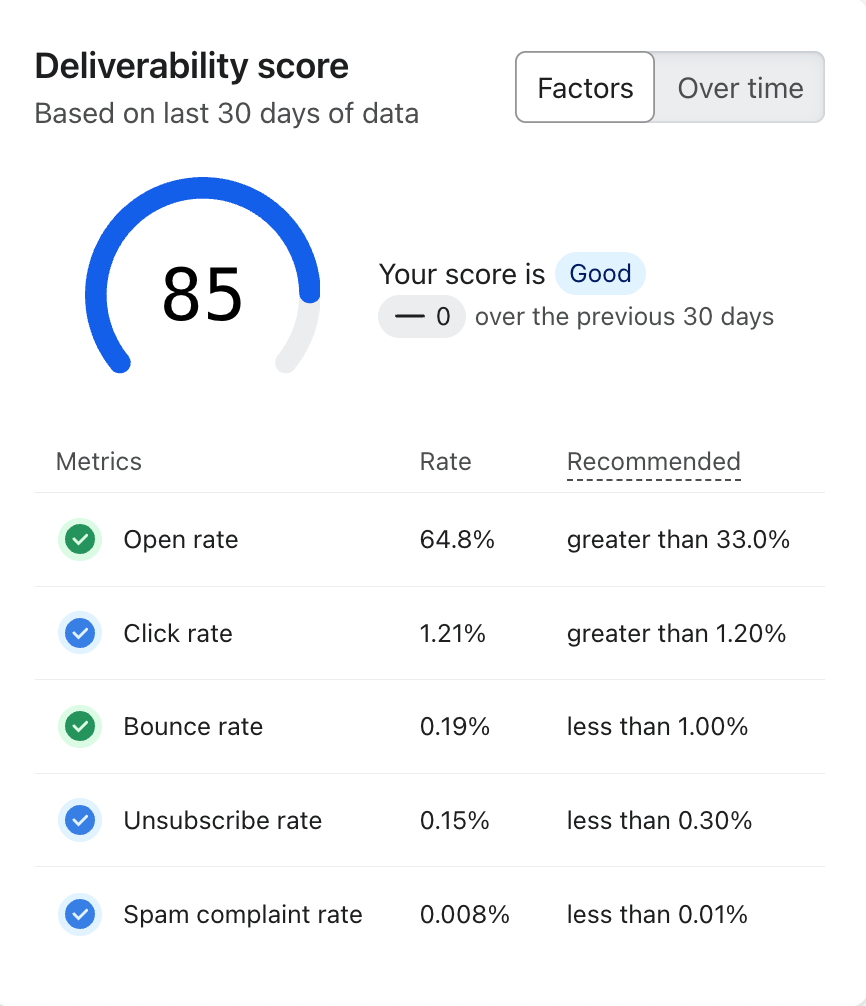
Task: Click the 64.8% open rate value
Action: 457,540
